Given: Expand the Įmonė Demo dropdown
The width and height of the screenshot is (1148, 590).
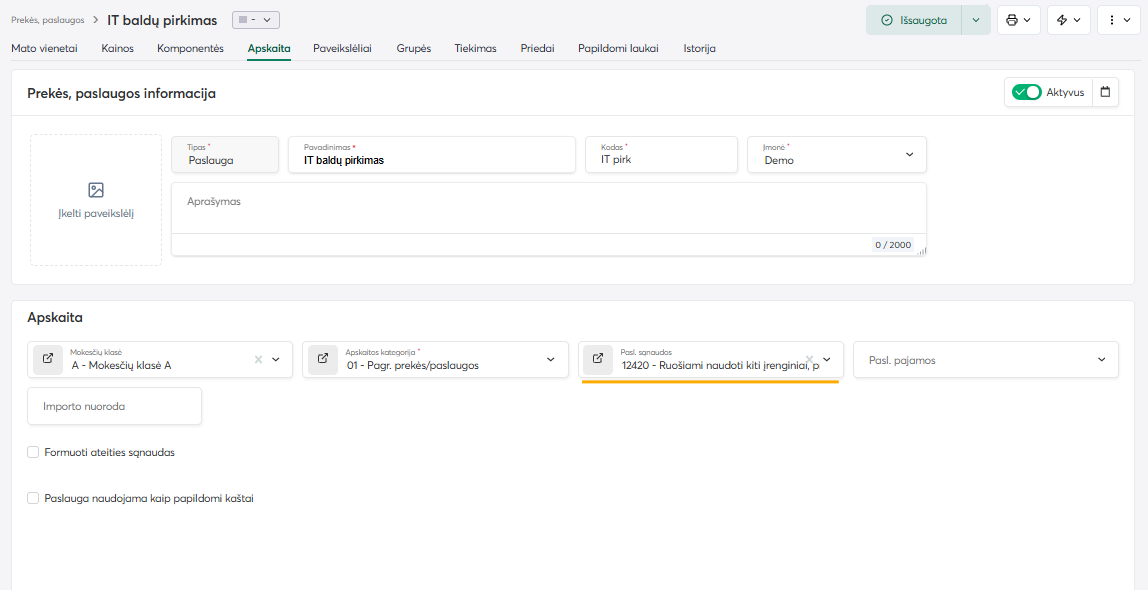Looking at the screenshot, I should pyautogui.click(x=909, y=154).
